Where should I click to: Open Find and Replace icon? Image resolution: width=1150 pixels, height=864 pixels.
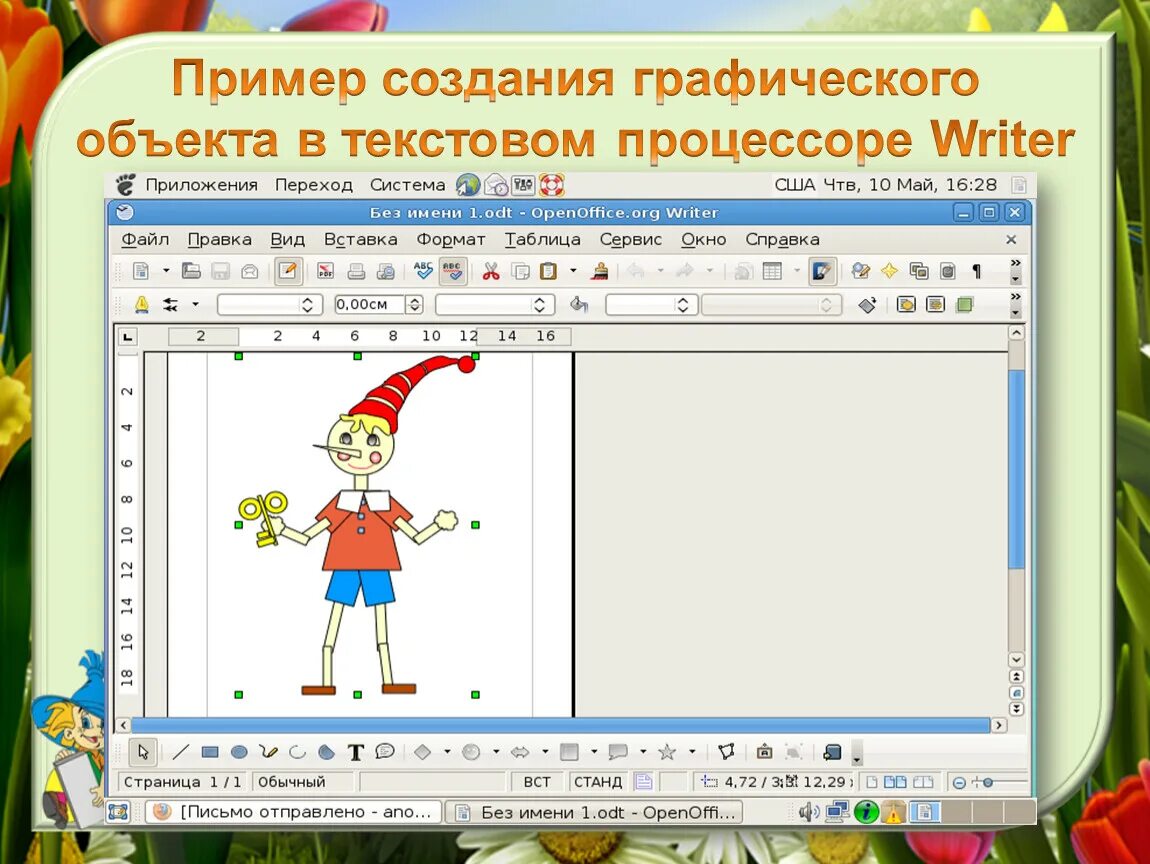point(861,271)
